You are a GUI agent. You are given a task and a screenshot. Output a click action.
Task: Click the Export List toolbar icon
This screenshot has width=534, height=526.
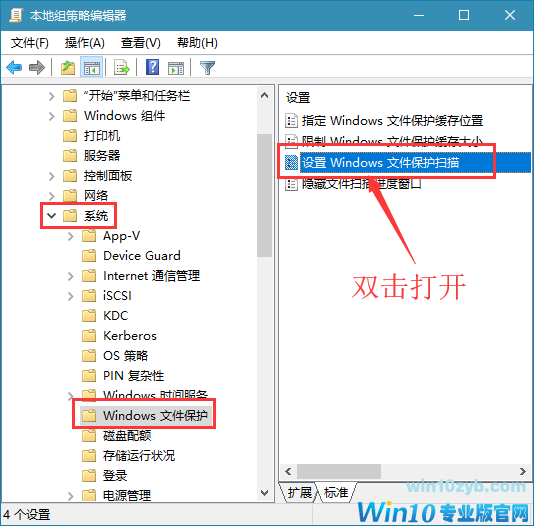pyautogui.click(x=122, y=67)
